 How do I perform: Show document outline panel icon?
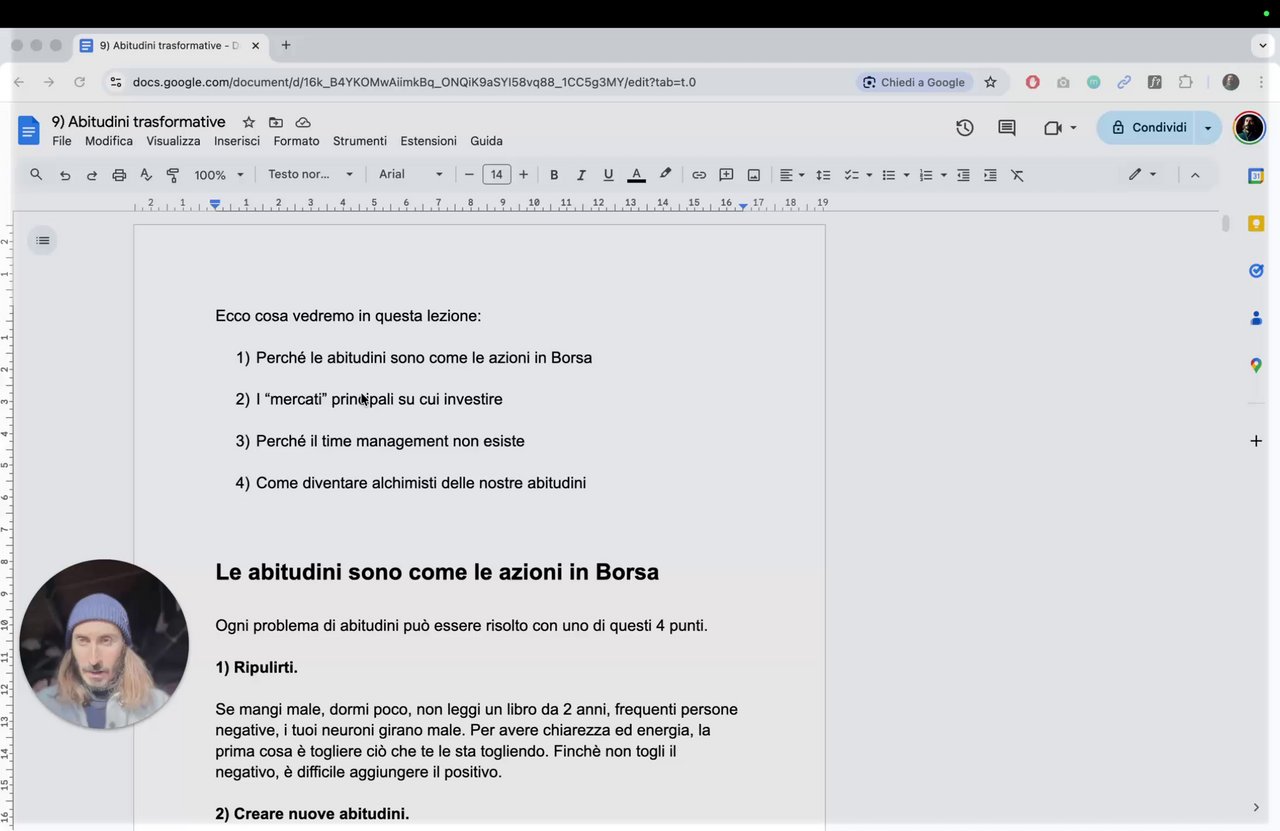click(x=42, y=240)
